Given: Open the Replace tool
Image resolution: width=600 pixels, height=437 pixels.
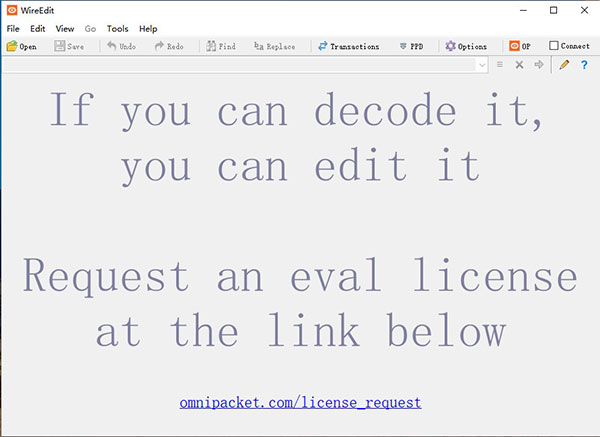Looking at the screenshot, I should click(274, 46).
